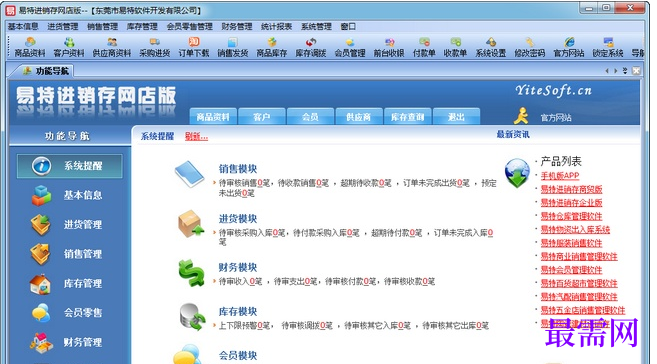Image resolution: width=657 pixels, height=364 pixels.
Task: Open 系统设置 toolbar icon
Action: tap(491, 47)
